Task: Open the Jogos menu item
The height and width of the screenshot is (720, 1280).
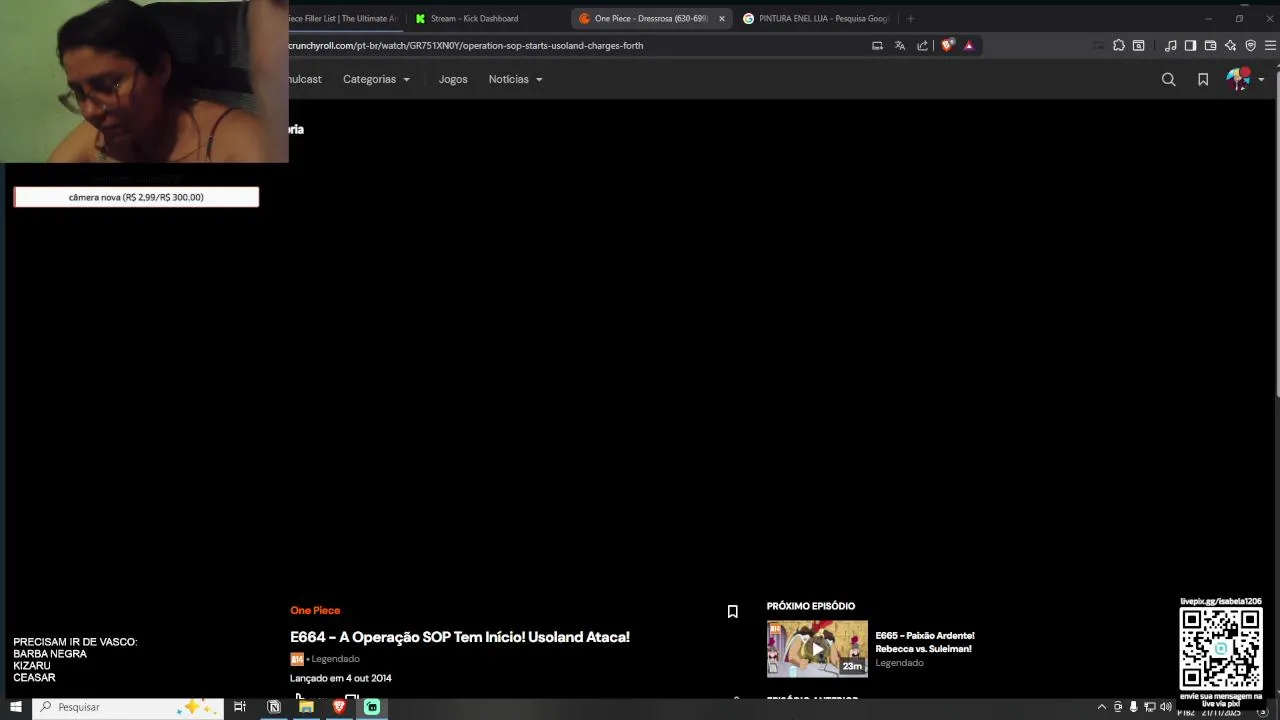Action: coord(453,79)
